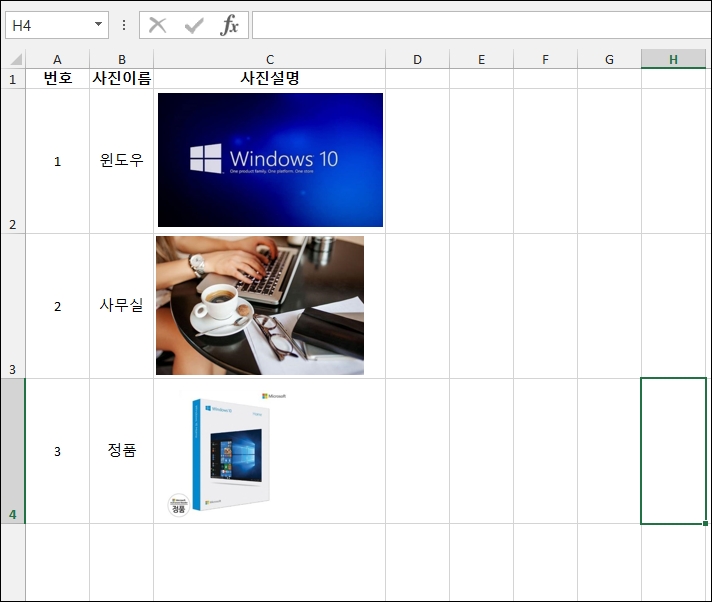The width and height of the screenshot is (712, 602).
Task: Select row 4 header
Action: 13,451
